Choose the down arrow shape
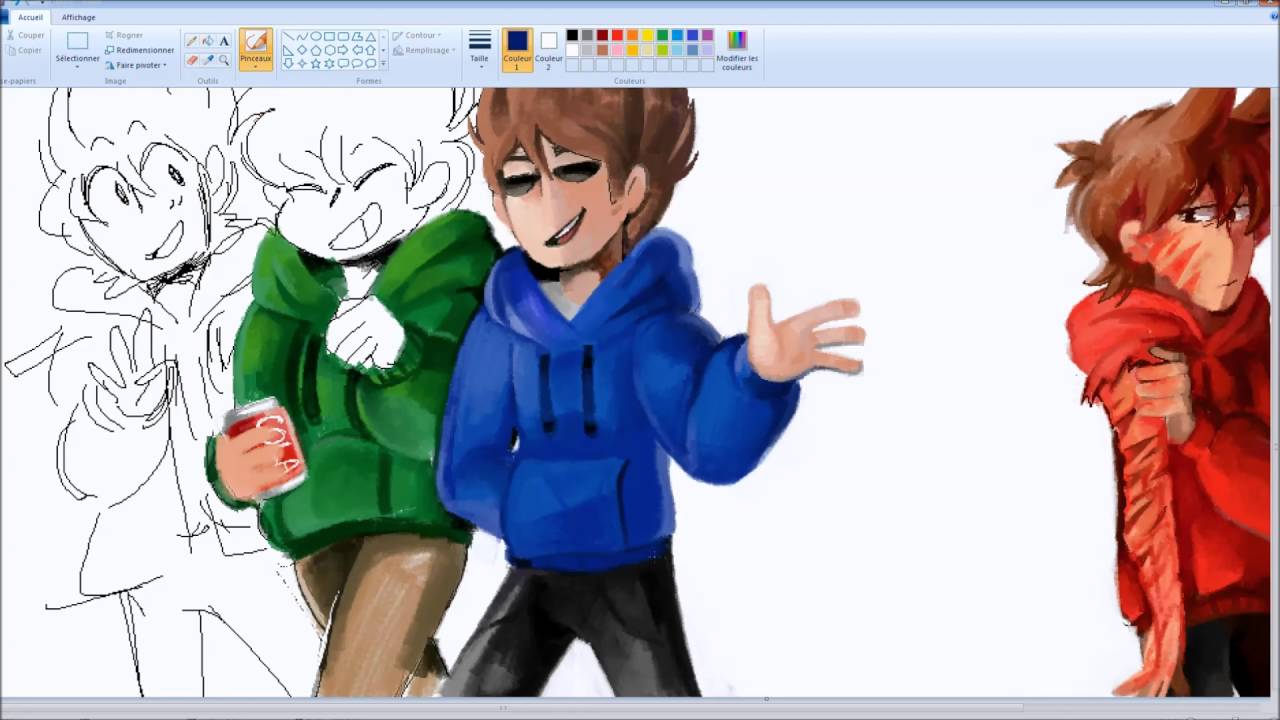 click(x=288, y=63)
